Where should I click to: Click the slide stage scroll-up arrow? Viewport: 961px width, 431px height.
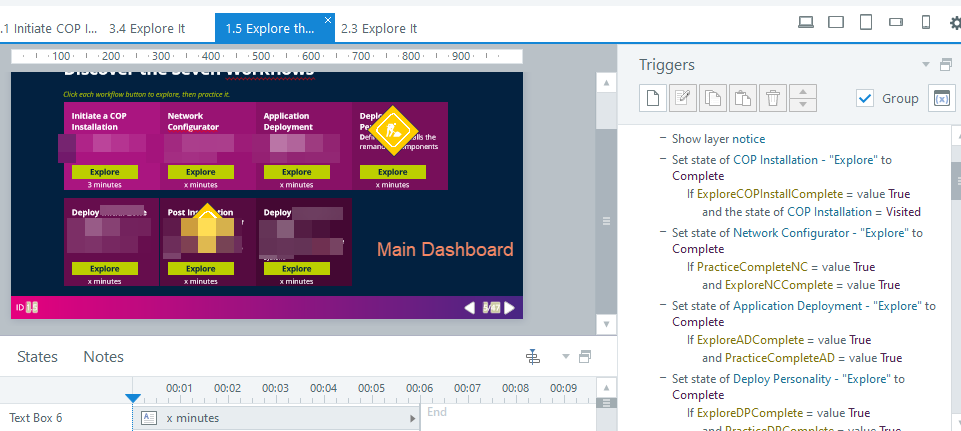tap(606, 83)
